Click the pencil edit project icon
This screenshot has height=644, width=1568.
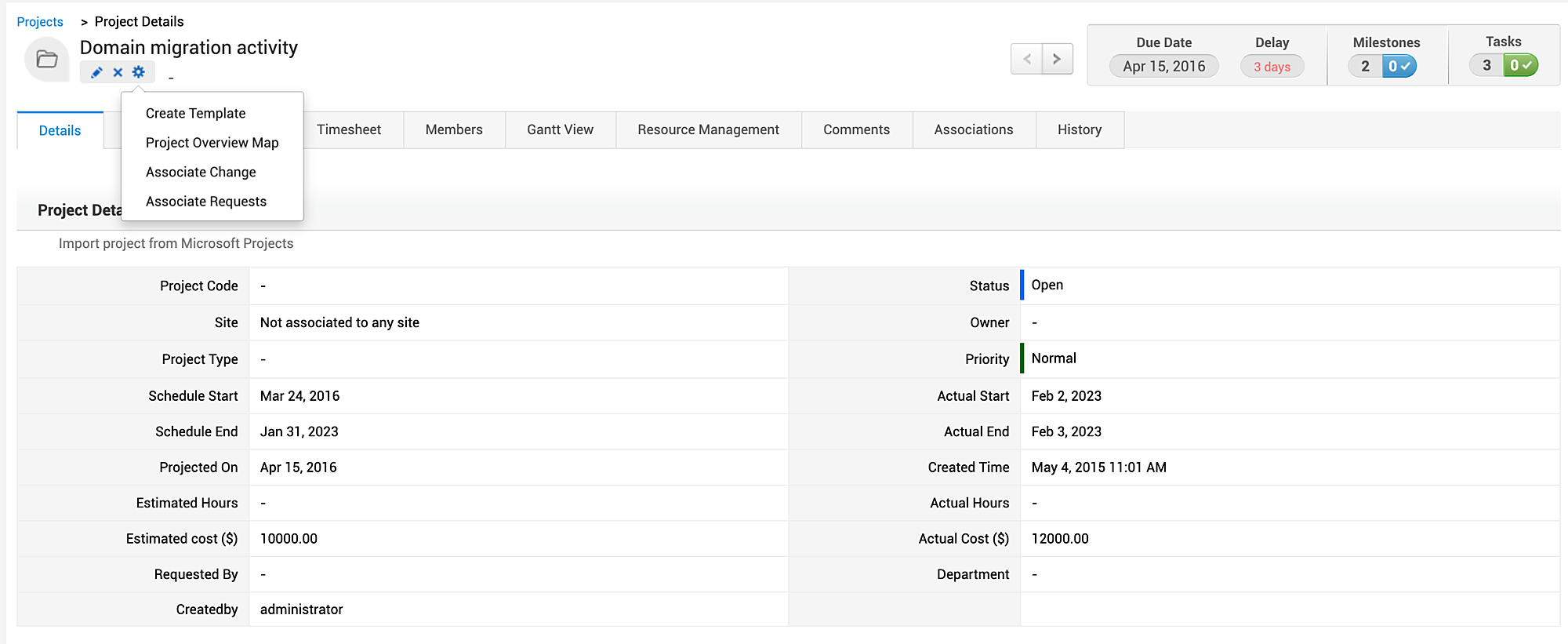[x=96, y=72]
